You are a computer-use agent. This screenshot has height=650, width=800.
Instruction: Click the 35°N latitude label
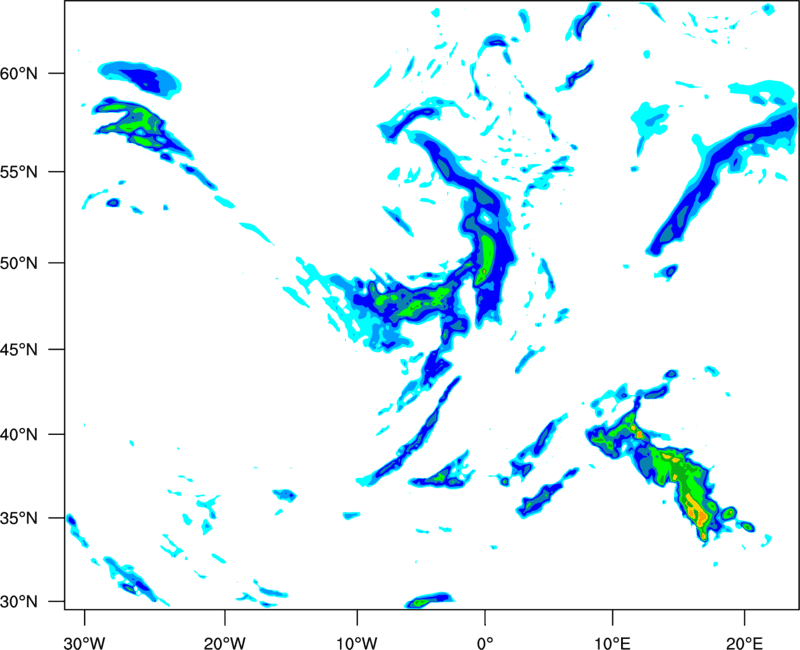[19, 518]
